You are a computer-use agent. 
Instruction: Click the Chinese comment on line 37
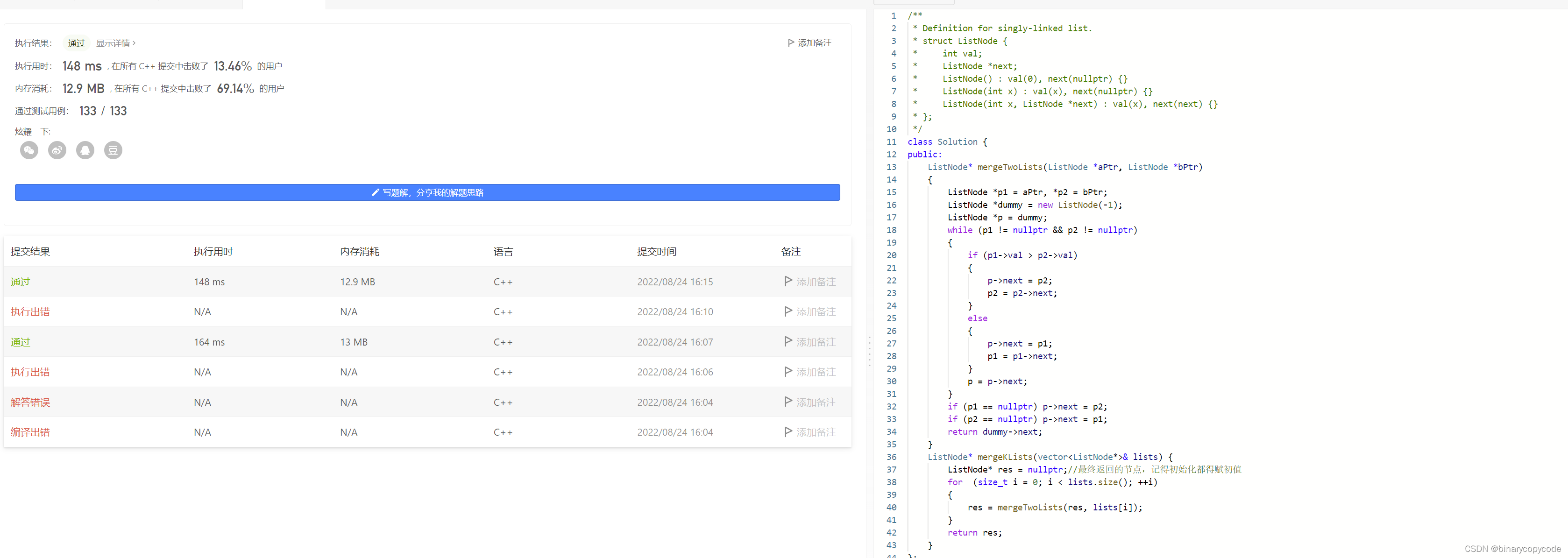point(1155,469)
